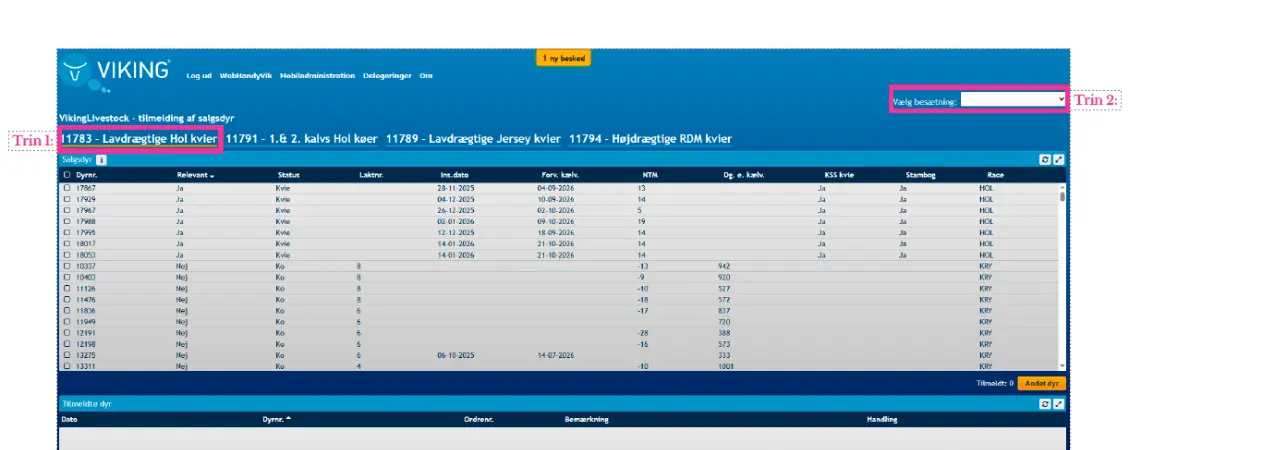Open the info icon beside Salgsdyr
This screenshot has height=450, width=1280.
coord(102,159)
